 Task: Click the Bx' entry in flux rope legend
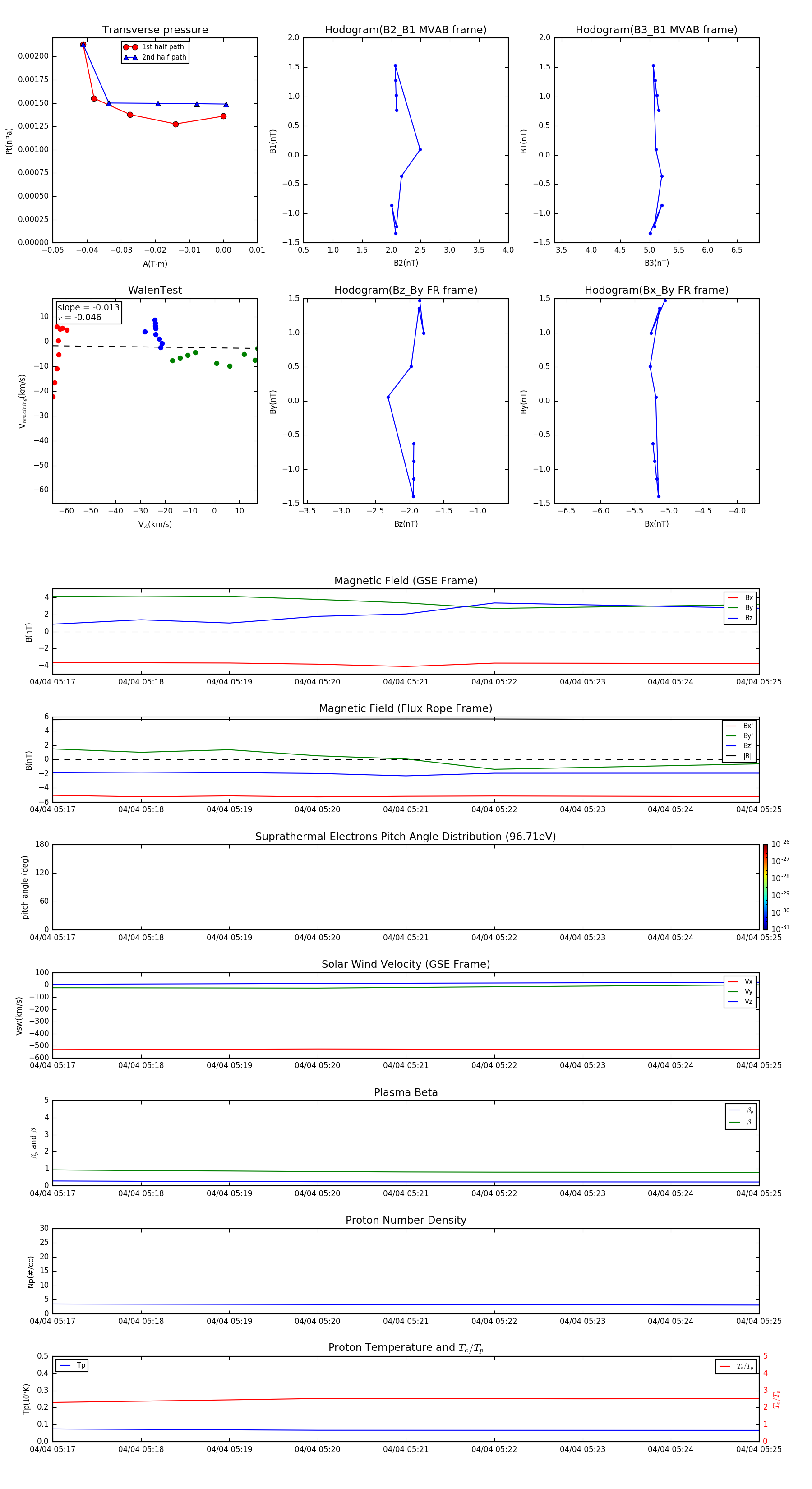point(740,726)
